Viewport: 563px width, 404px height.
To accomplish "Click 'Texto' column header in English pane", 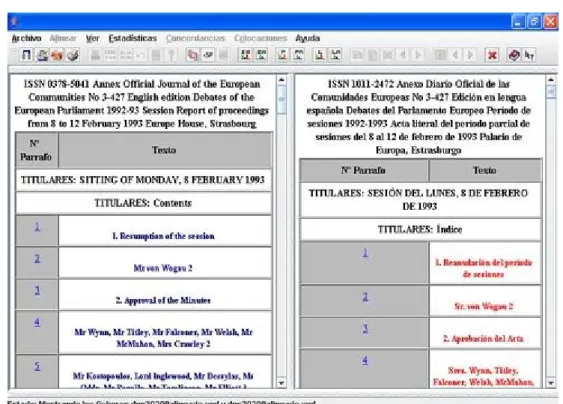I will click(x=164, y=150).
